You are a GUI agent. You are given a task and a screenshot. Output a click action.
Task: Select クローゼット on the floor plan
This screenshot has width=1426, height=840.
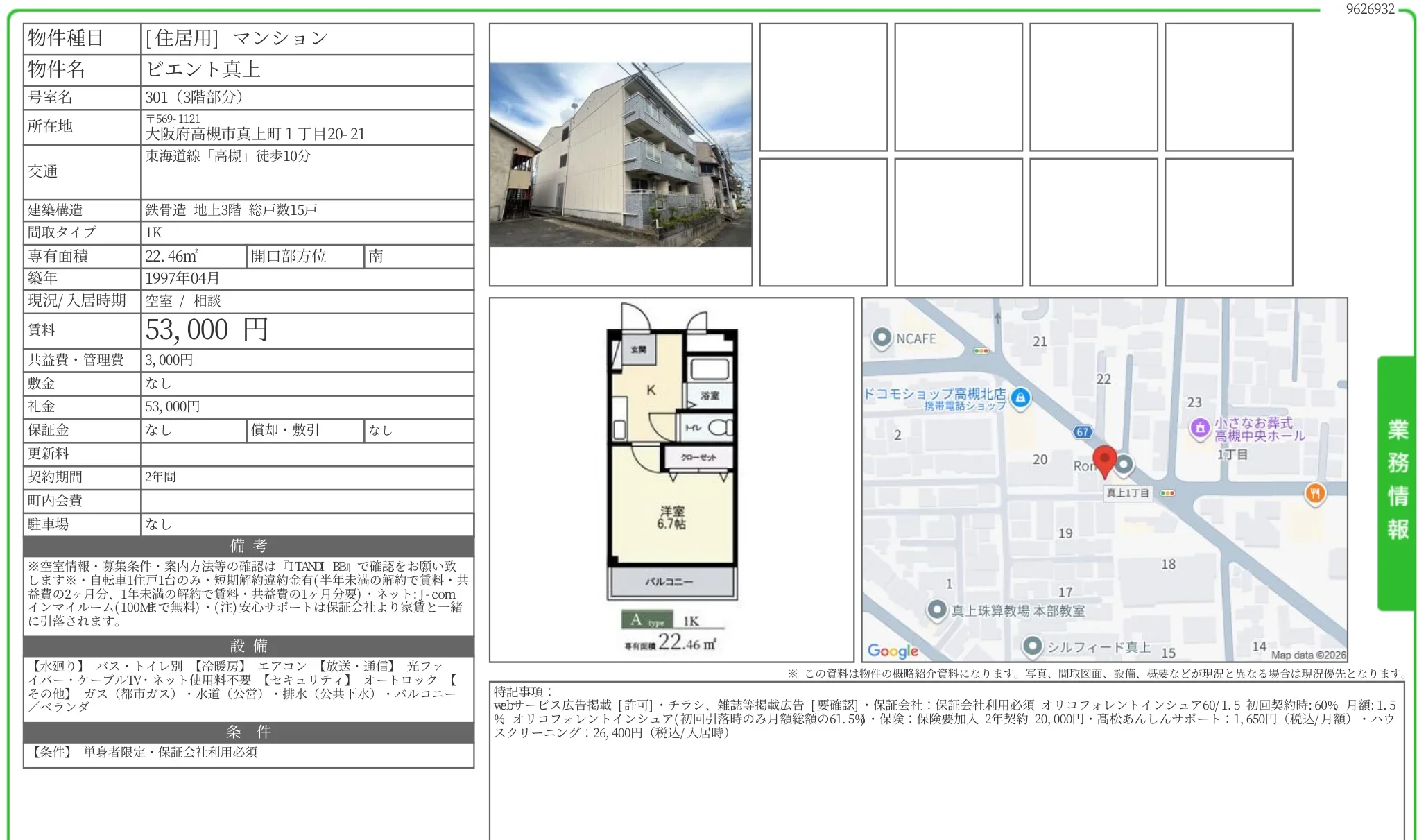(x=698, y=458)
